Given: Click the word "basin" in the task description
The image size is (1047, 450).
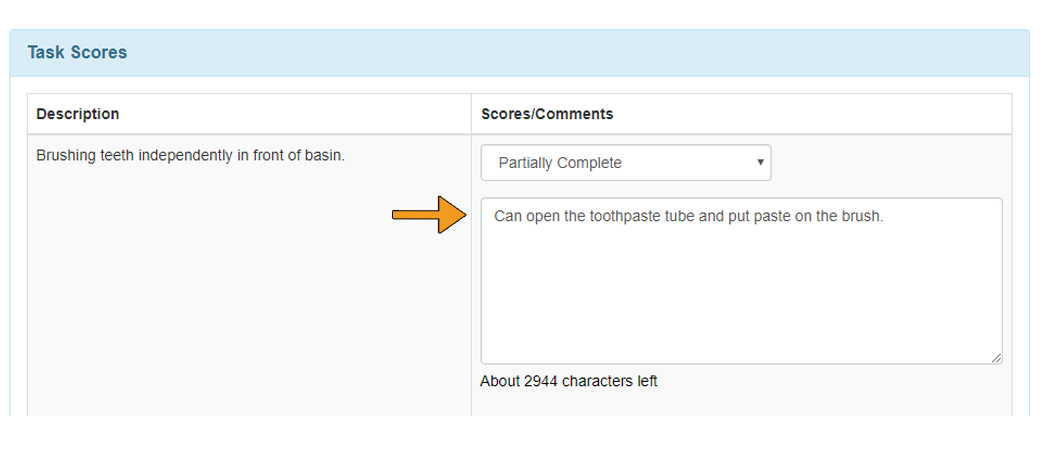Looking at the screenshot, I should pos(325,156).
